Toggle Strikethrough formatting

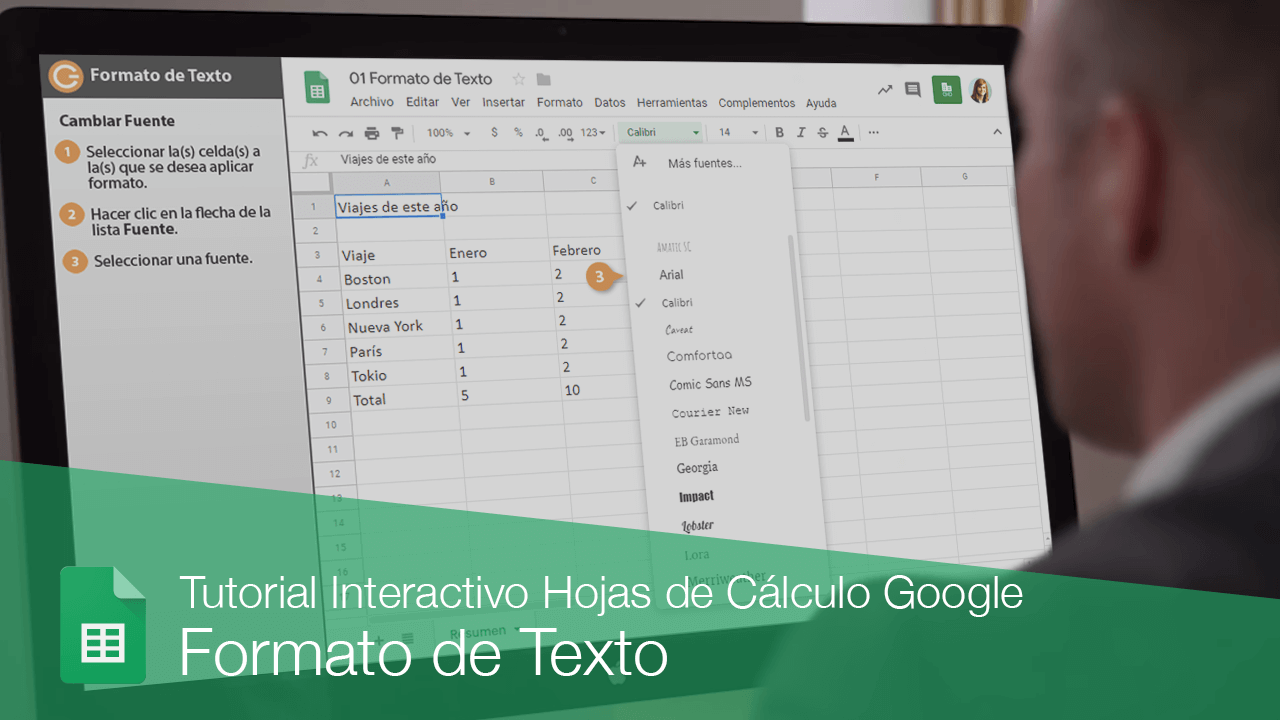[823, 132]
